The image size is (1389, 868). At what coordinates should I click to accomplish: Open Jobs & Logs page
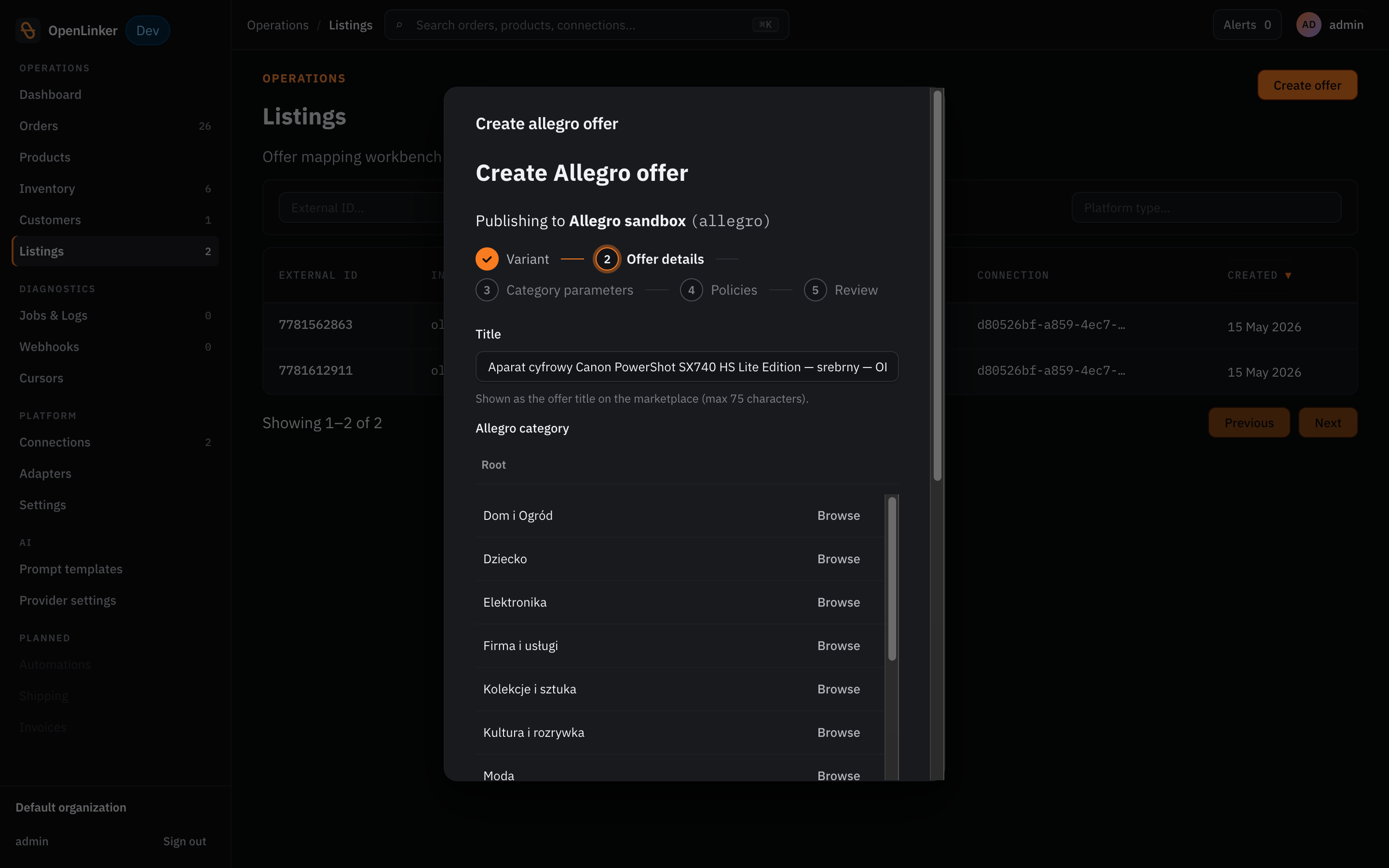[x=115, y=315]
